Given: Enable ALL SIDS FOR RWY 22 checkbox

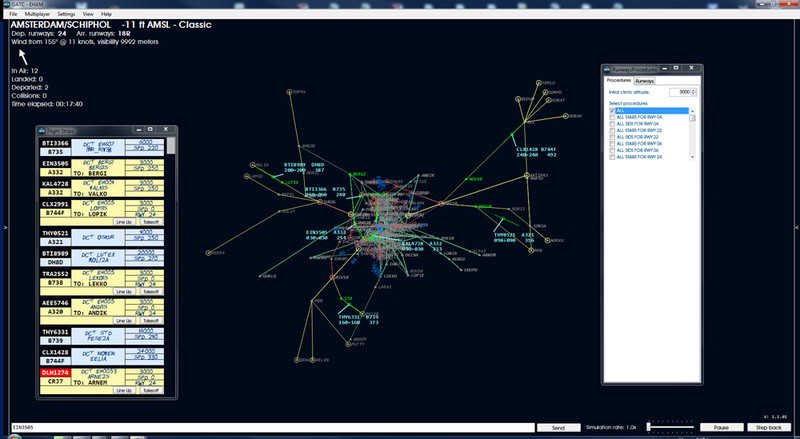Looking at the screenshot, I should 612,137.
